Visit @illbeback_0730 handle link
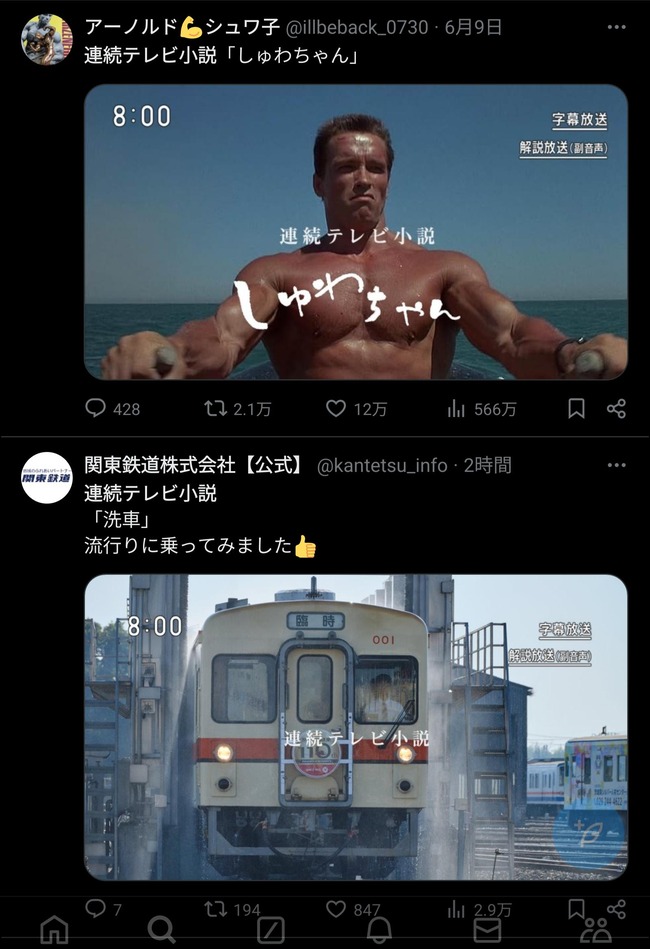Viewport: 650px width, 949px height. [x=356, y=27]
